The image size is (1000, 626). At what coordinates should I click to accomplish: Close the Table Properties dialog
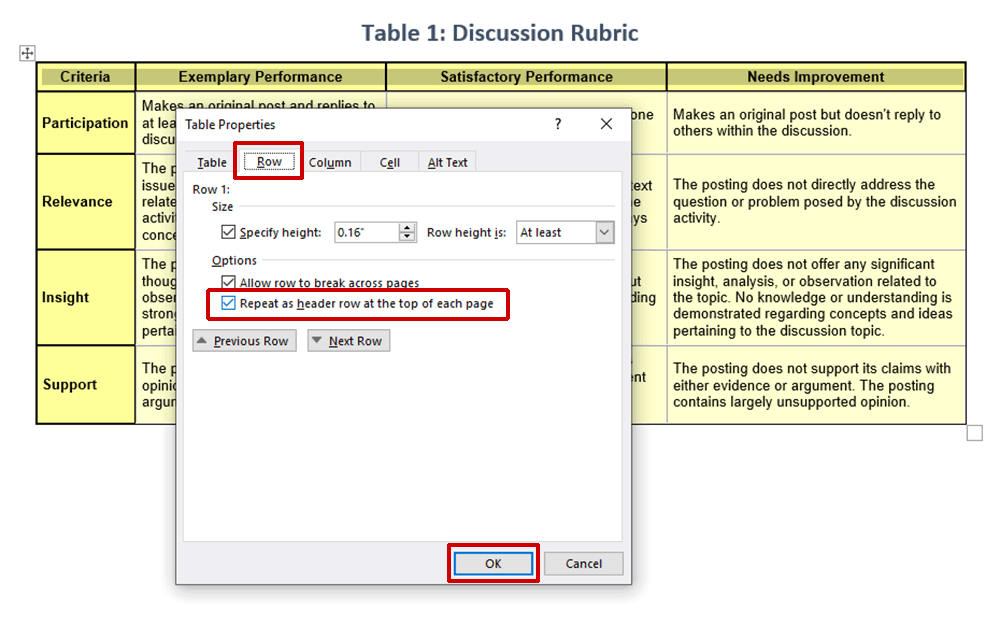pos(606,124)
